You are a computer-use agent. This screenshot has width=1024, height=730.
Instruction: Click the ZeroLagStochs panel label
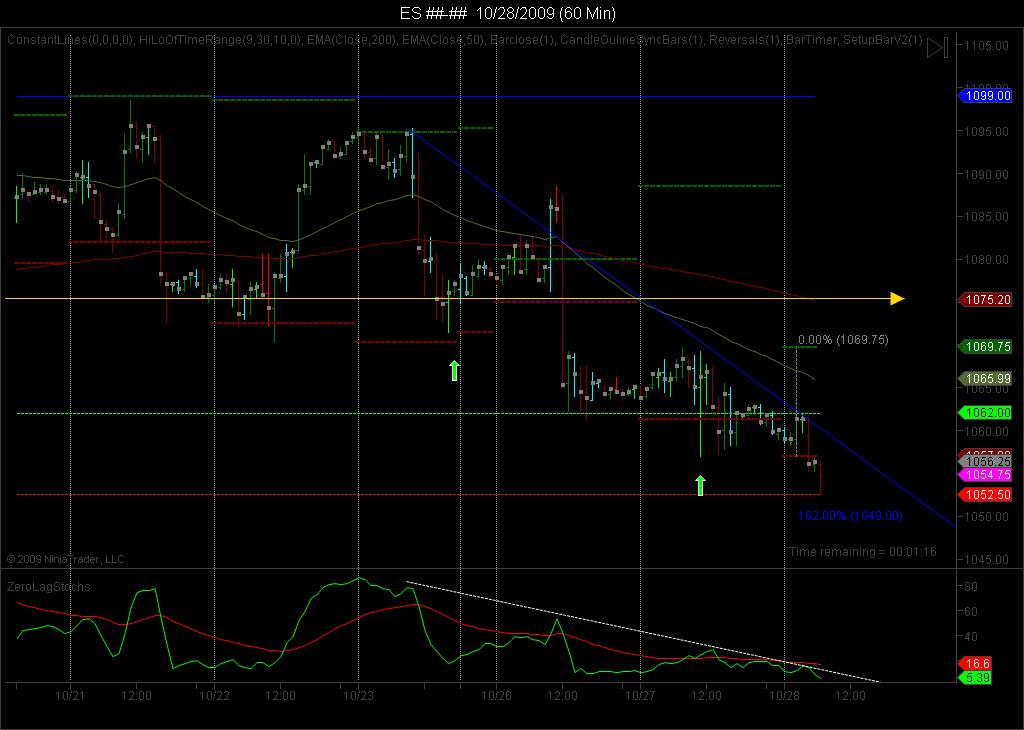(48, 587)
